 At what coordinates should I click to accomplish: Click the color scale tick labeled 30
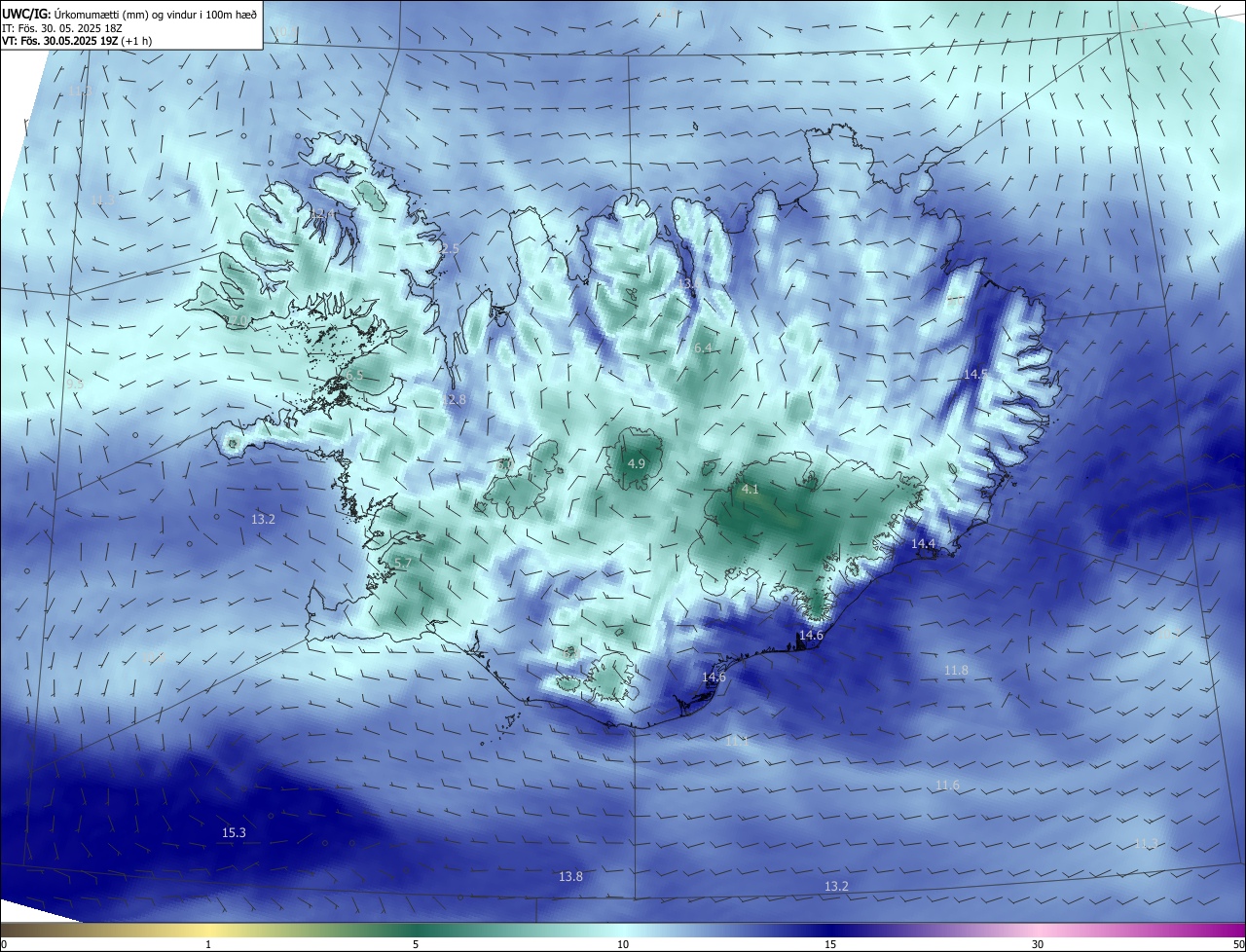coord(1038,944)
